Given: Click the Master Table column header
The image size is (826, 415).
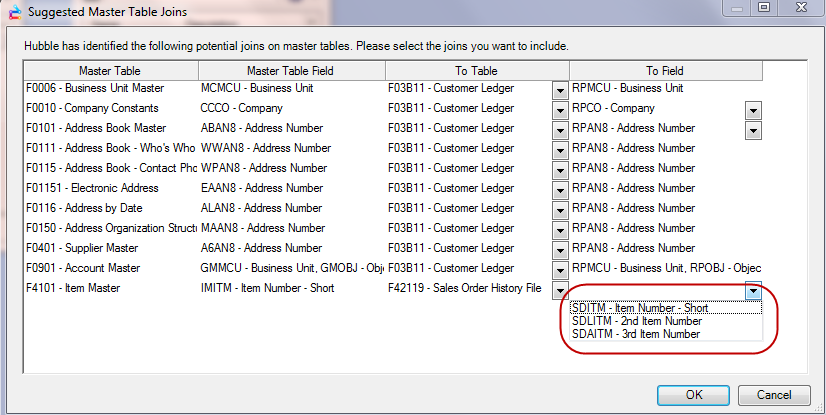Looking at the screenshot, I should tap(110, 71).
